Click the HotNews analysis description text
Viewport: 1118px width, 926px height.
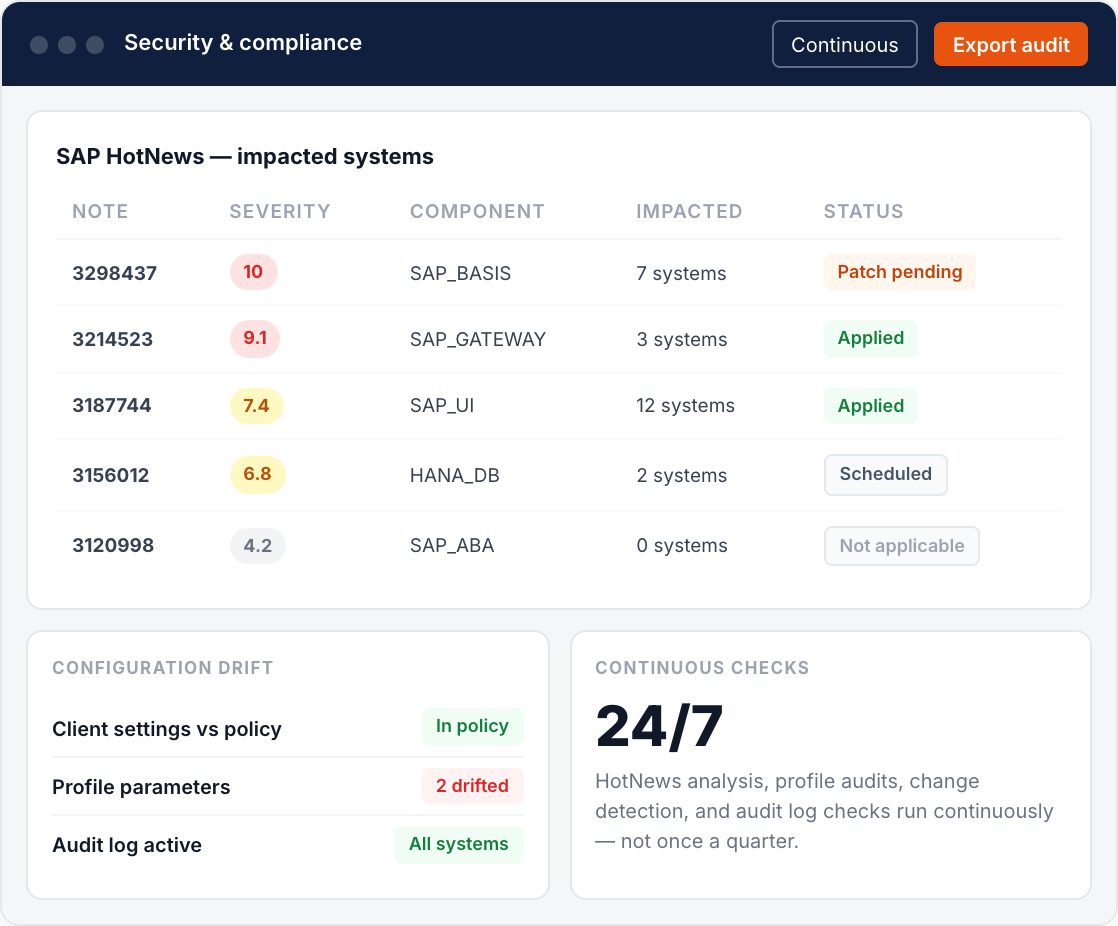point(824,811)
